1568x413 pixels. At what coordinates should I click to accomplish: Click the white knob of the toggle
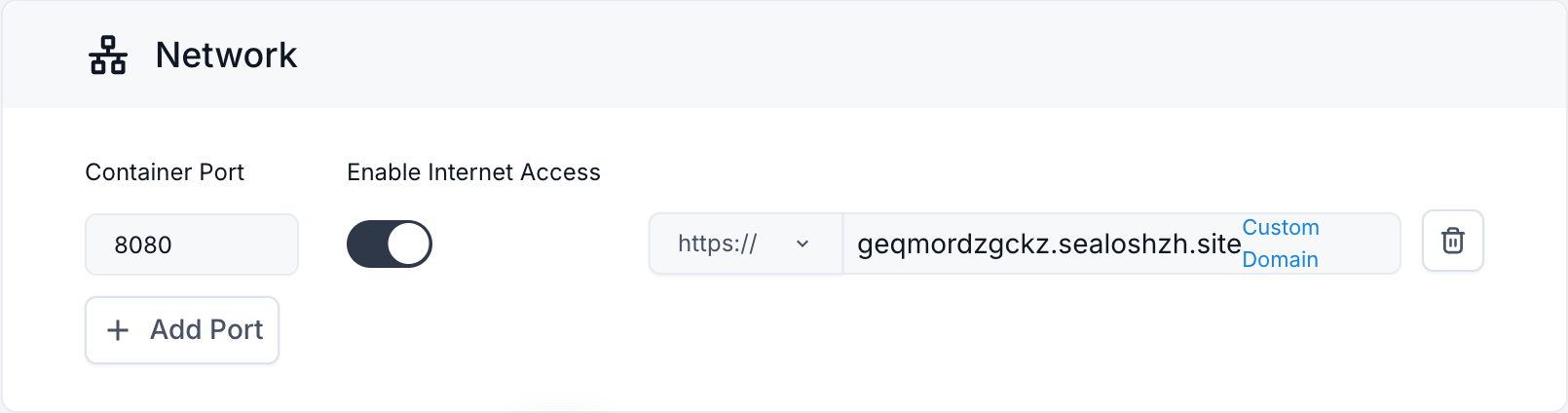409,244
